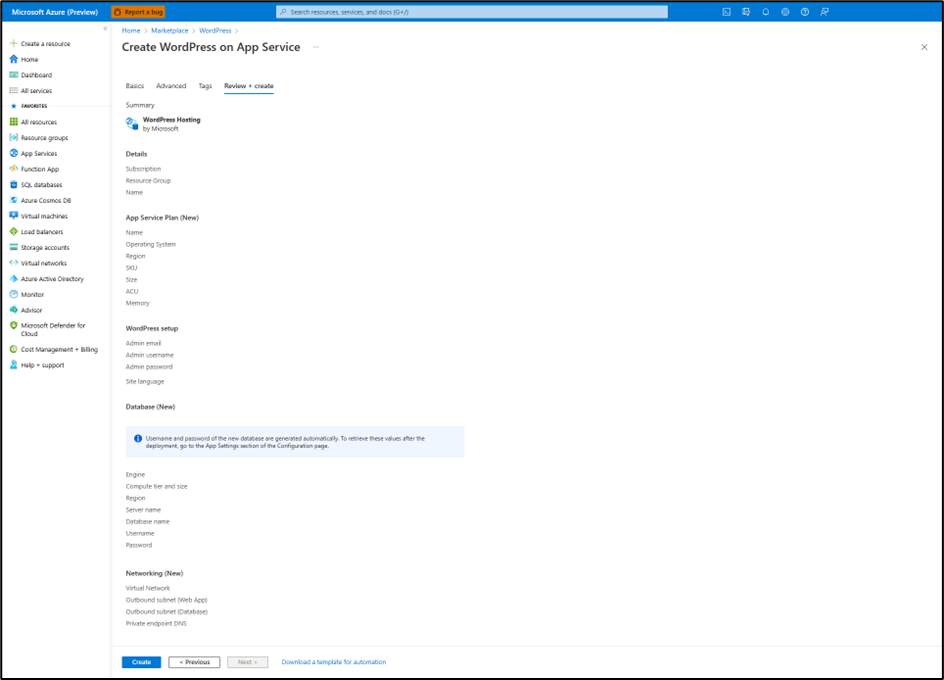Click the Cost Management + Billing icon

[x=14, y=349]
